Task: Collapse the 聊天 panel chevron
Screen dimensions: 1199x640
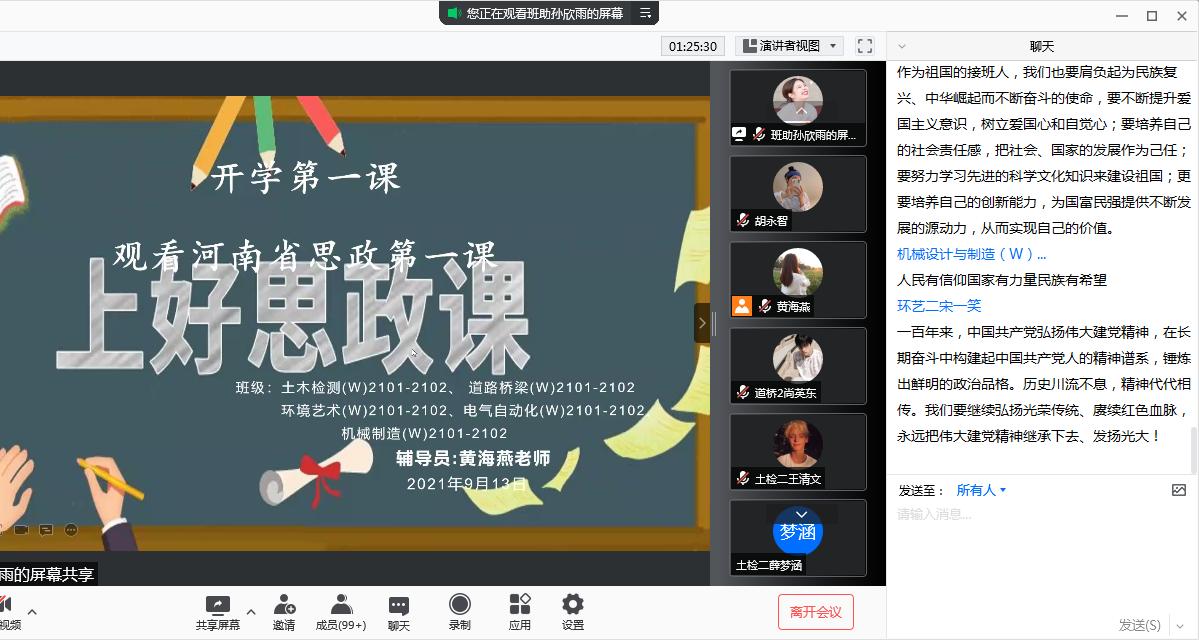Action: click(x=902, y=46)
